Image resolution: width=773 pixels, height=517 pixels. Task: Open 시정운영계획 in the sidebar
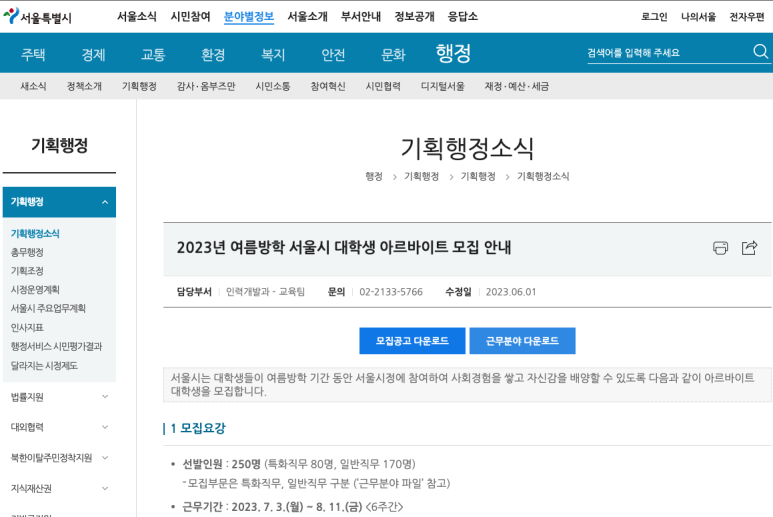pyautogui.click(x=35, y=290)
